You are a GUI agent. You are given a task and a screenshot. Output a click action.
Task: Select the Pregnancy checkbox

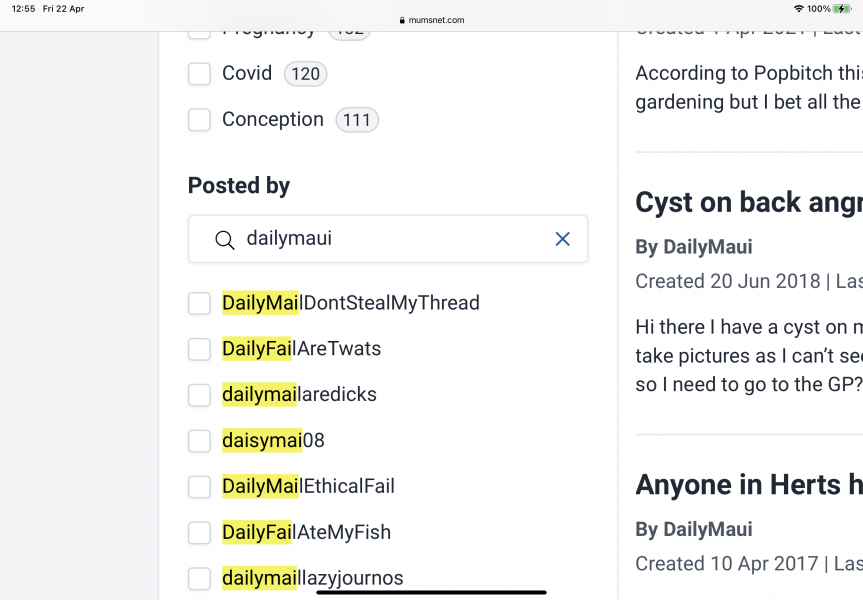click(x=199, y=30)
